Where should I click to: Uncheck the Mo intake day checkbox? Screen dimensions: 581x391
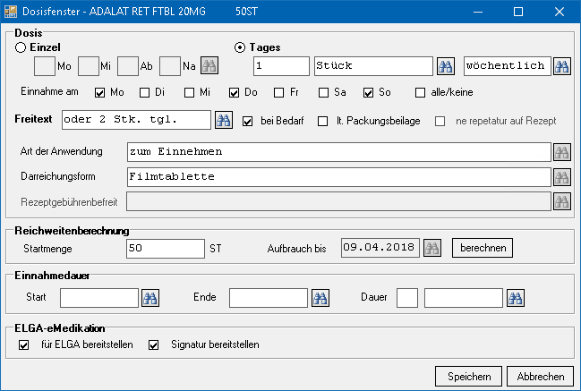[x=100, y=93]
